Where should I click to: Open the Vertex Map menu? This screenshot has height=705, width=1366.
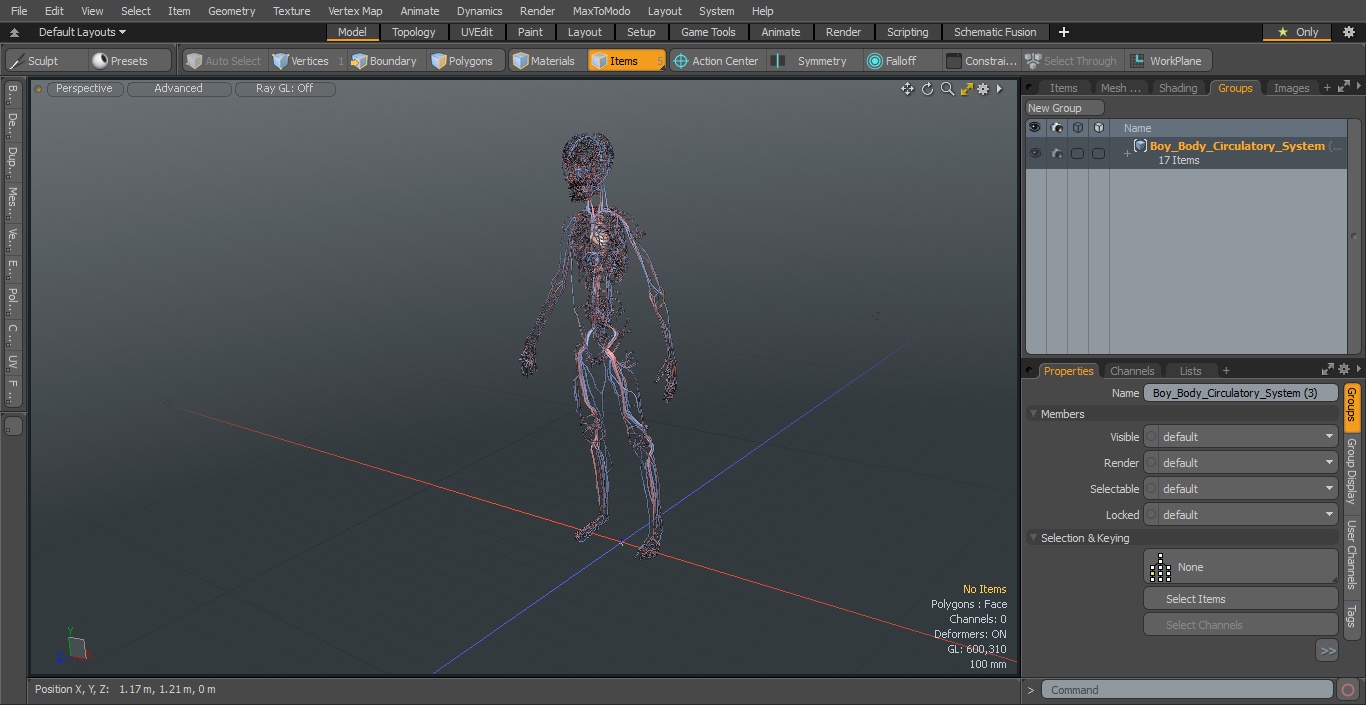pyautogui.click(x=355, y=11)
